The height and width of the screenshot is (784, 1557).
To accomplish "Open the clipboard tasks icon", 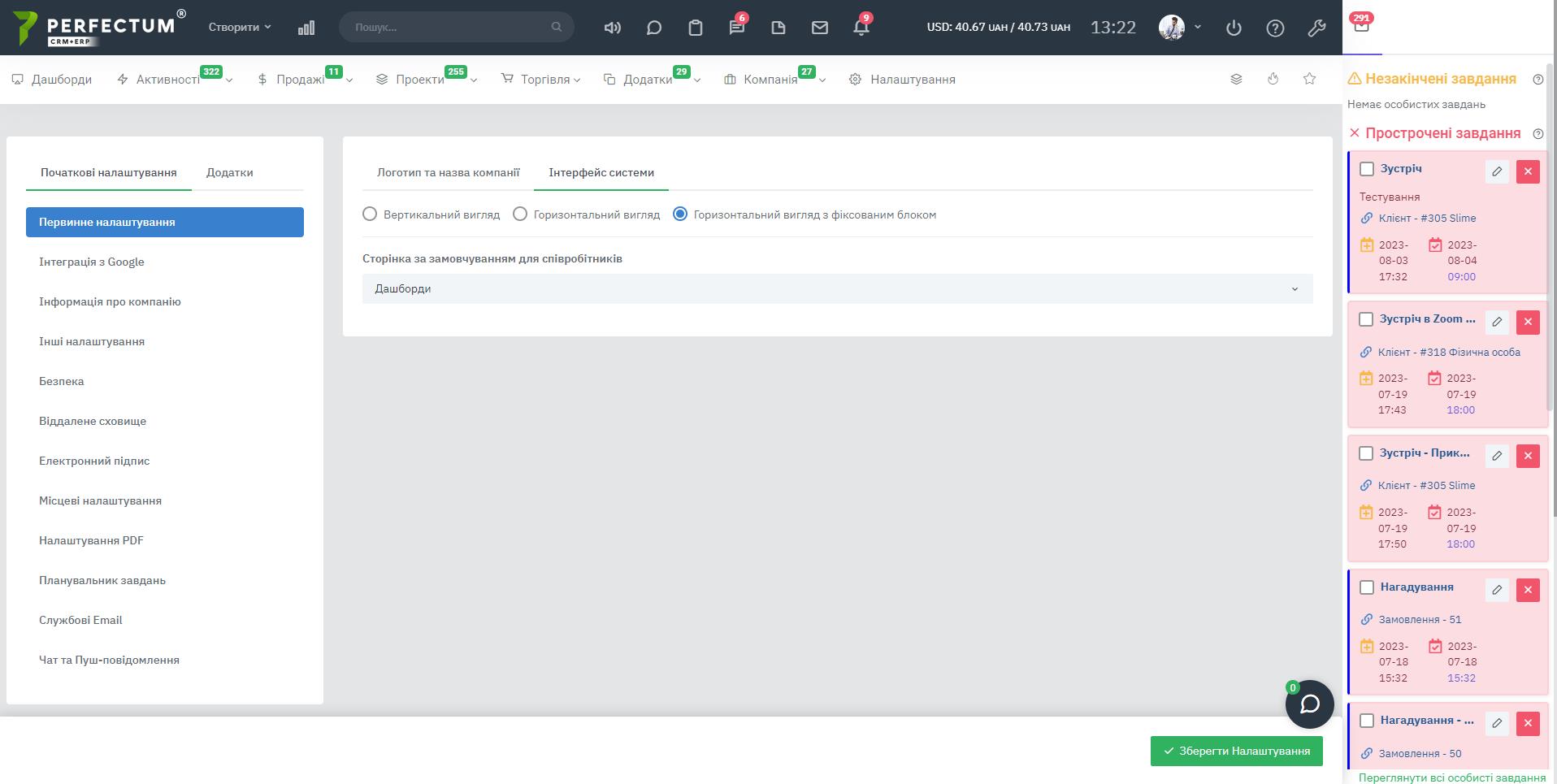I will click(x=695, y=28).
